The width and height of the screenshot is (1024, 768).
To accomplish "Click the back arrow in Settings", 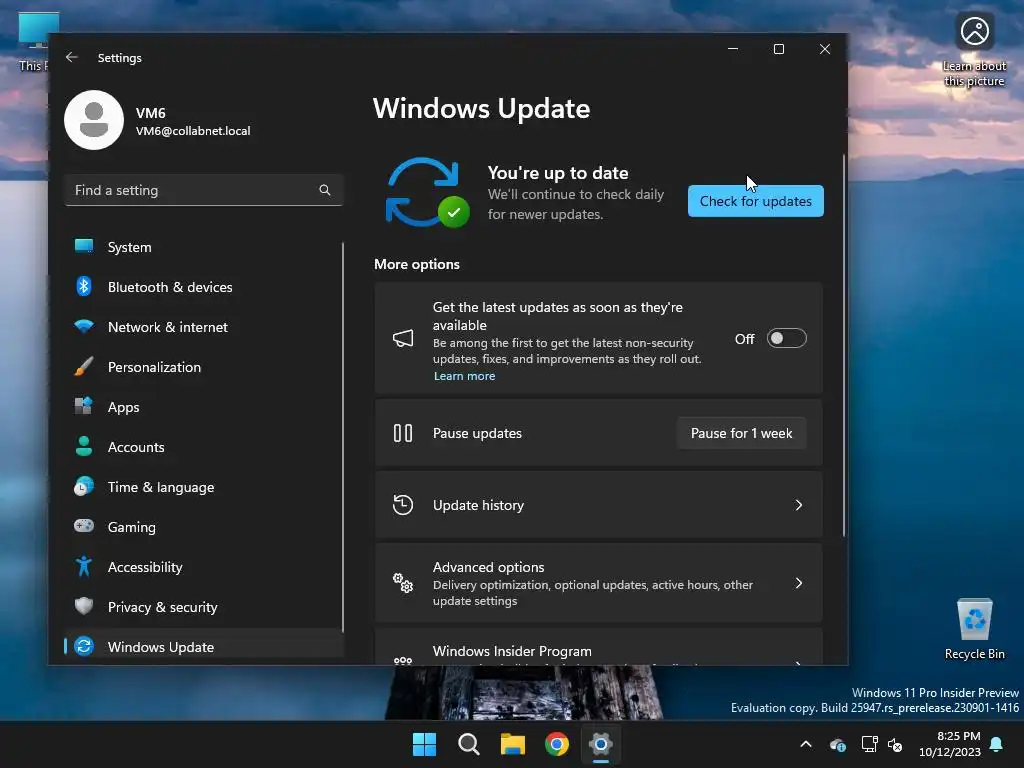I will (x=72, y=57).
